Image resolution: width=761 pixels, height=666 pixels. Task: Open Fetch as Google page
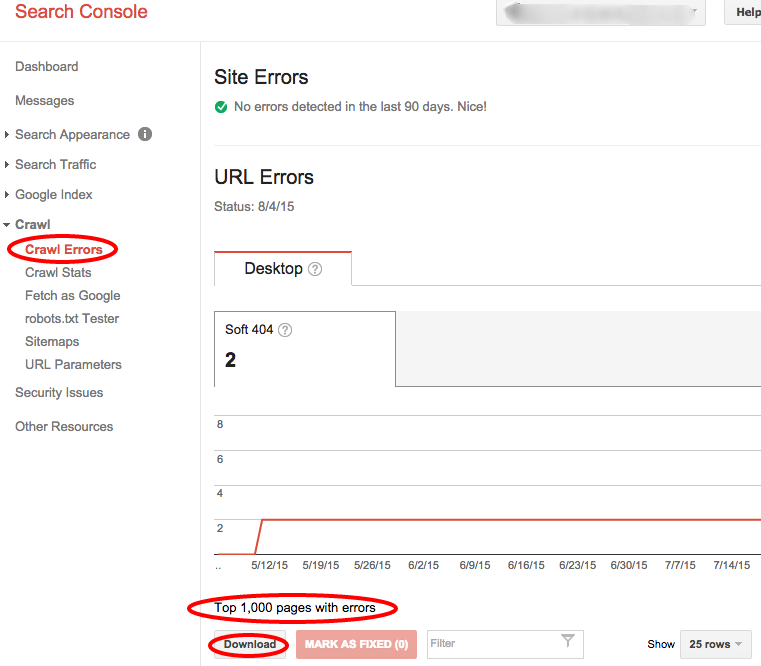73,295
